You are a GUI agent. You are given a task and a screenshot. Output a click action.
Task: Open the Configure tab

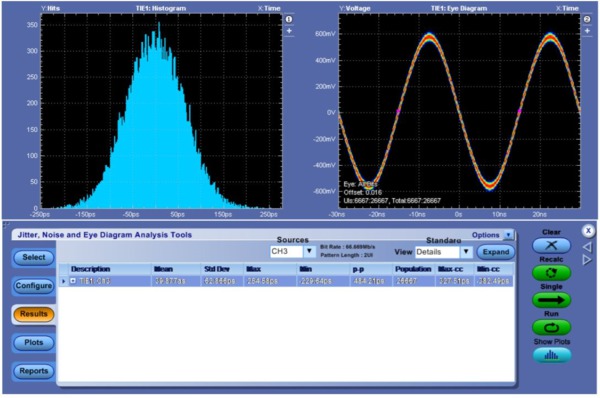[34, 286]
